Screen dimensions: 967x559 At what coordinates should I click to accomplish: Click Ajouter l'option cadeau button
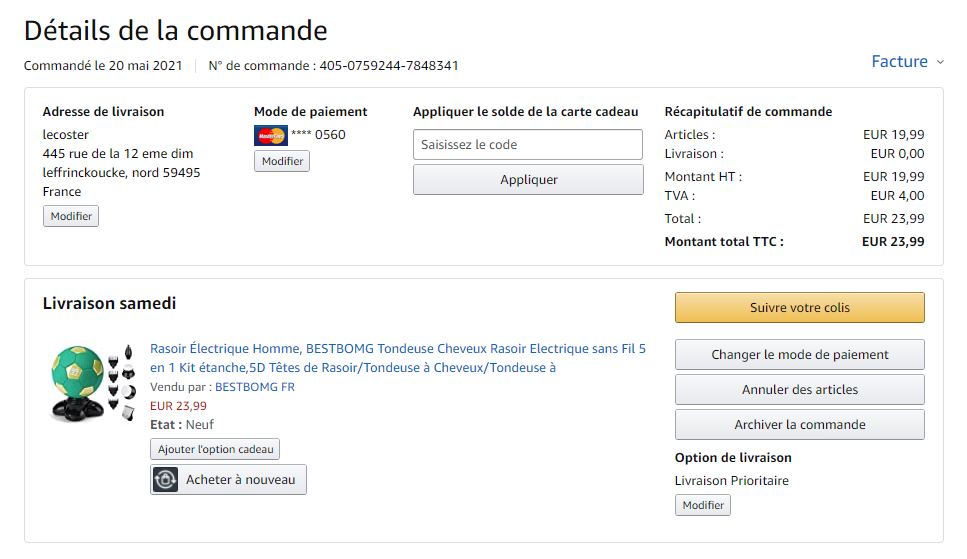coord(215,450)
